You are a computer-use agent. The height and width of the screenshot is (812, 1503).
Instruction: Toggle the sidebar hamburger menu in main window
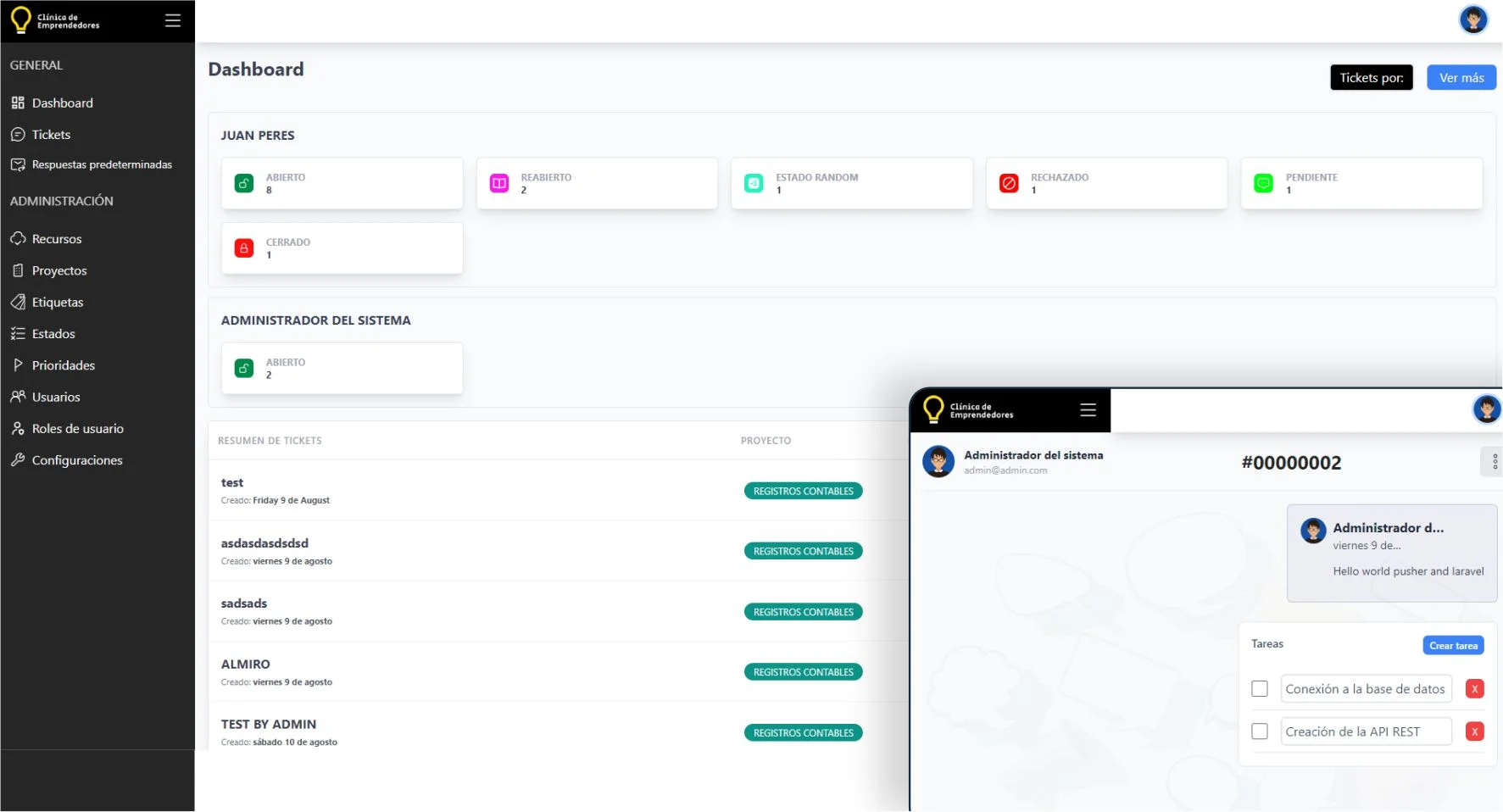pos(173,20)
